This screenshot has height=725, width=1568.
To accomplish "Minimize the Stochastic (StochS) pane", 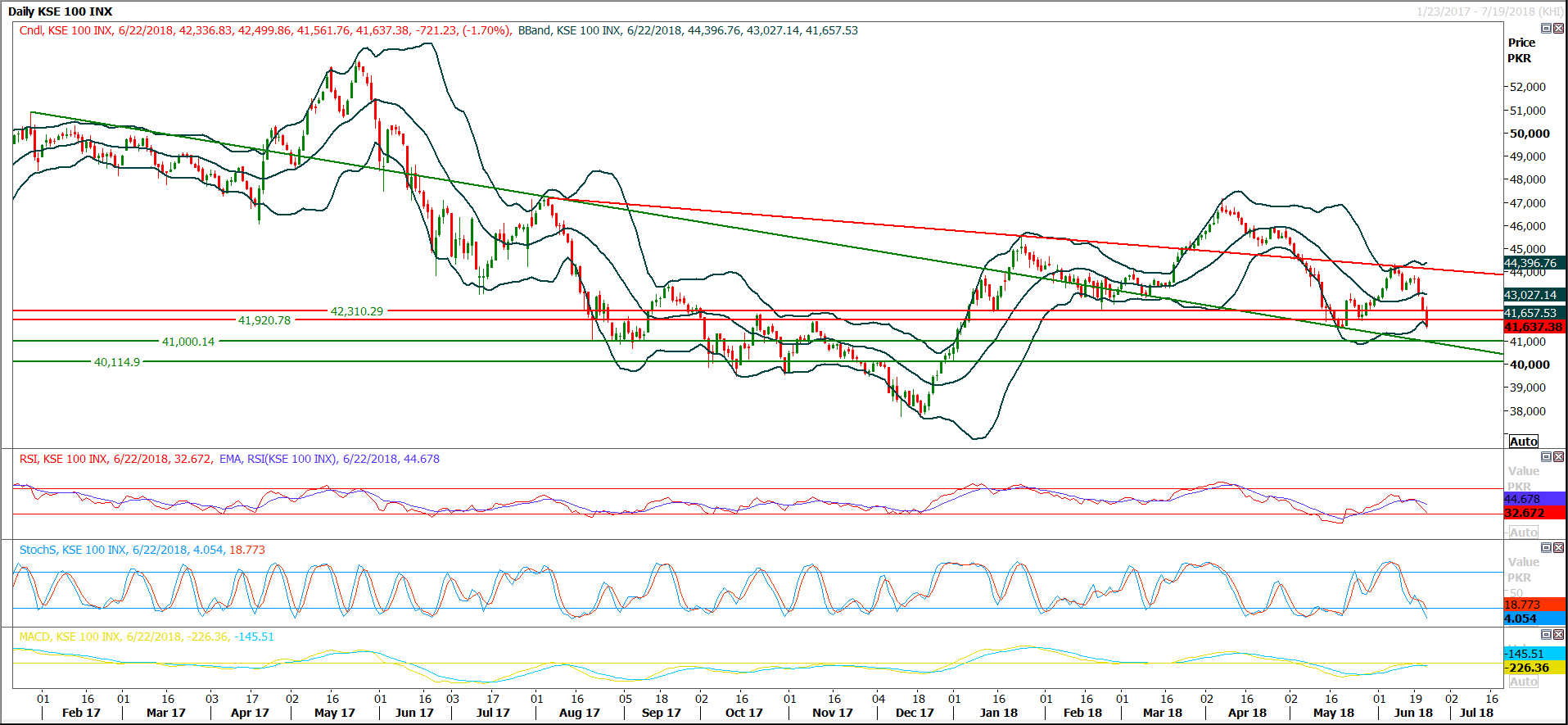I will click(1546, 548).
